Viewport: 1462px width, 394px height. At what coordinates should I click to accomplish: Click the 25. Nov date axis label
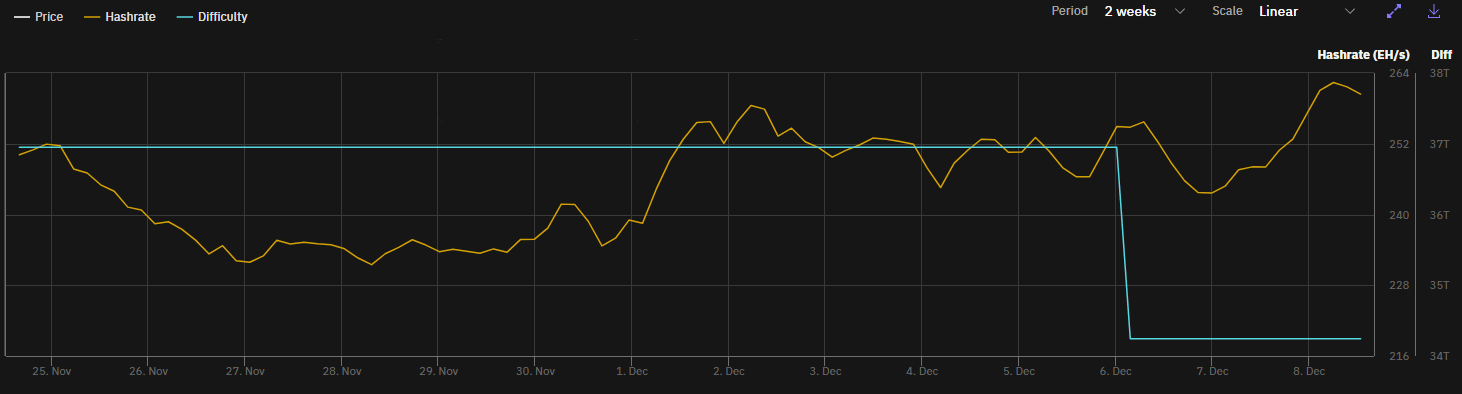tap(51, 372)
